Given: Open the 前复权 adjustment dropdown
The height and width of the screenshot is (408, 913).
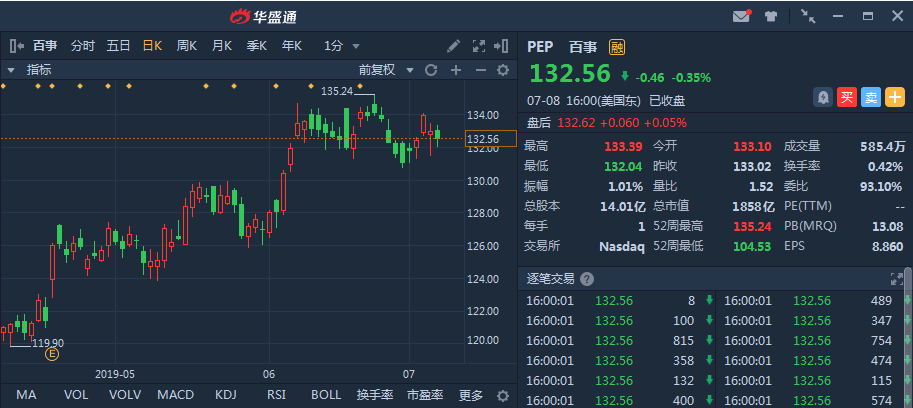Looking at the screenshot, I should (x=386, y=70).
